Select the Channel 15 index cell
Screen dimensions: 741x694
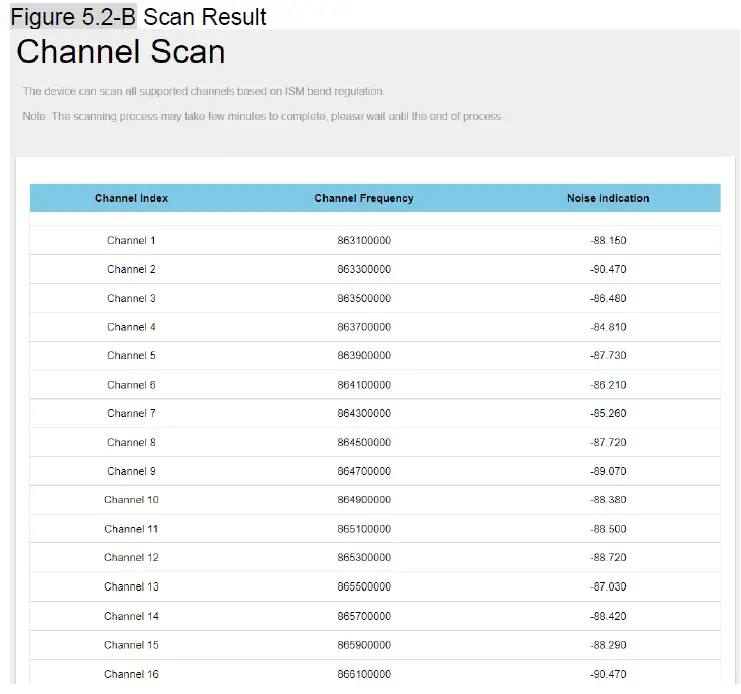pos(131,645)
